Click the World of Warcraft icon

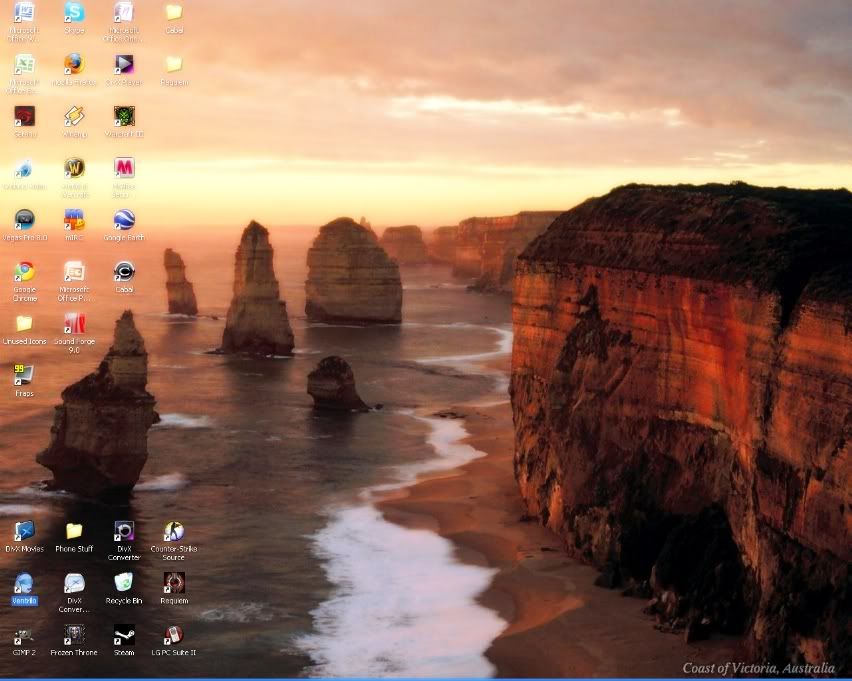click(74, 168)
